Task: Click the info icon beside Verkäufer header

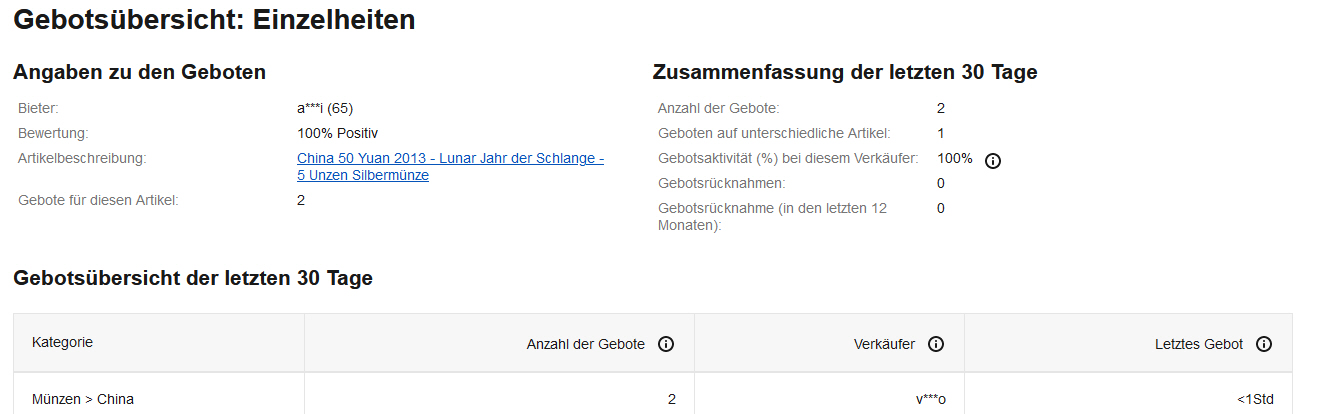Action: coord(936,344)
